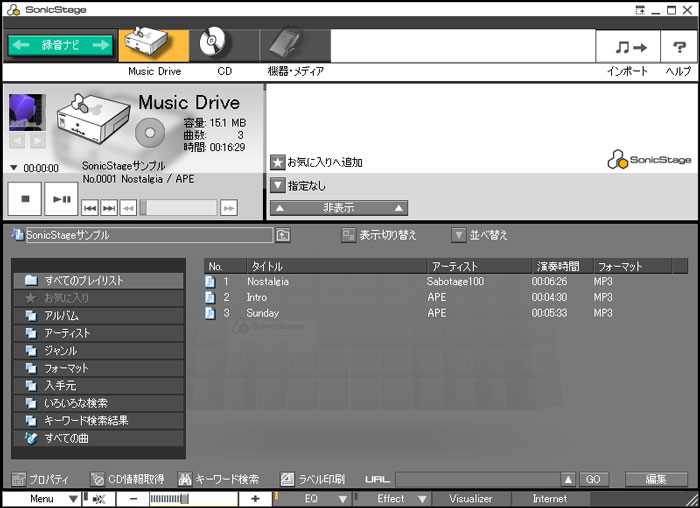Click the CD情報取得 icon

point(97,479)
